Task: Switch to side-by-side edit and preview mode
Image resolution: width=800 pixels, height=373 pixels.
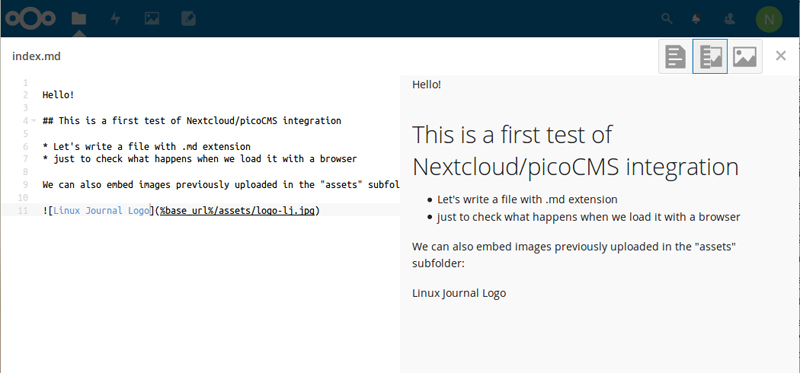Action: click(710, 57)
